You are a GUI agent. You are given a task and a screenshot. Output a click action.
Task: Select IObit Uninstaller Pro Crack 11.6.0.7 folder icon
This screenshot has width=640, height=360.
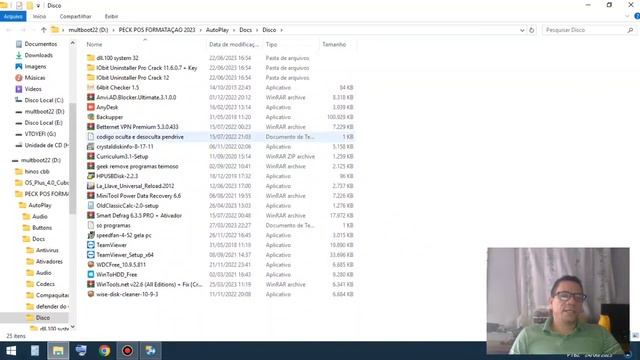(x=91, y=68)
